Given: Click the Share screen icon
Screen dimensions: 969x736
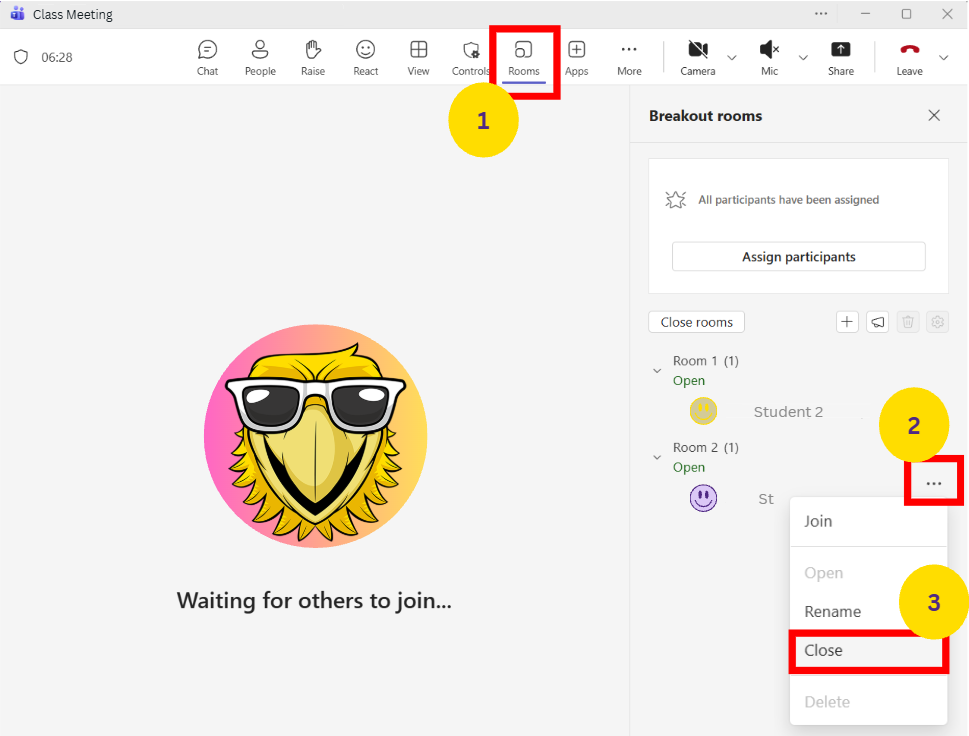Looking at the screenshot, I should point(841,57).
